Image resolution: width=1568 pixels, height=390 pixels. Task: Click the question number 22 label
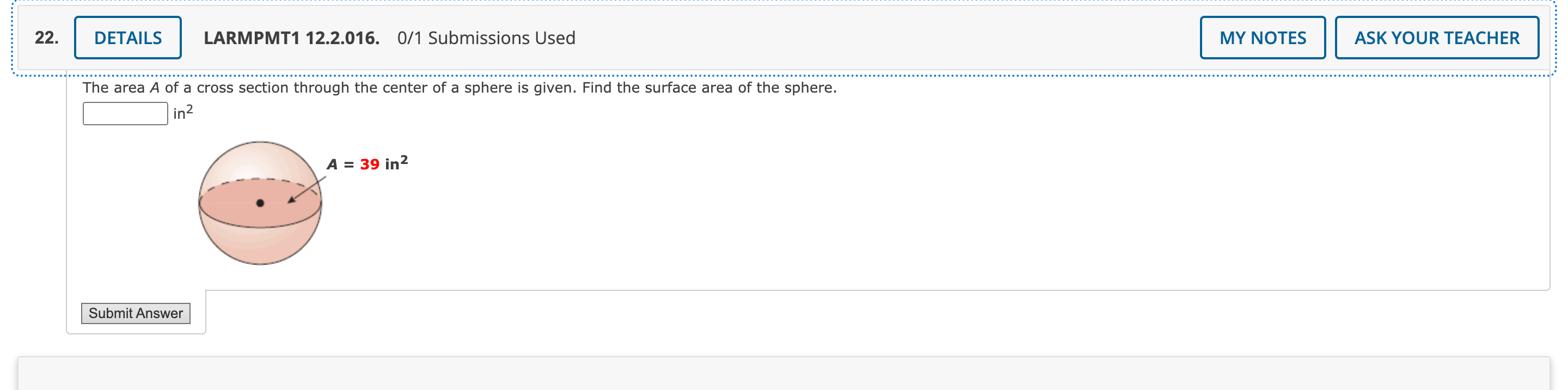point(47,38)
